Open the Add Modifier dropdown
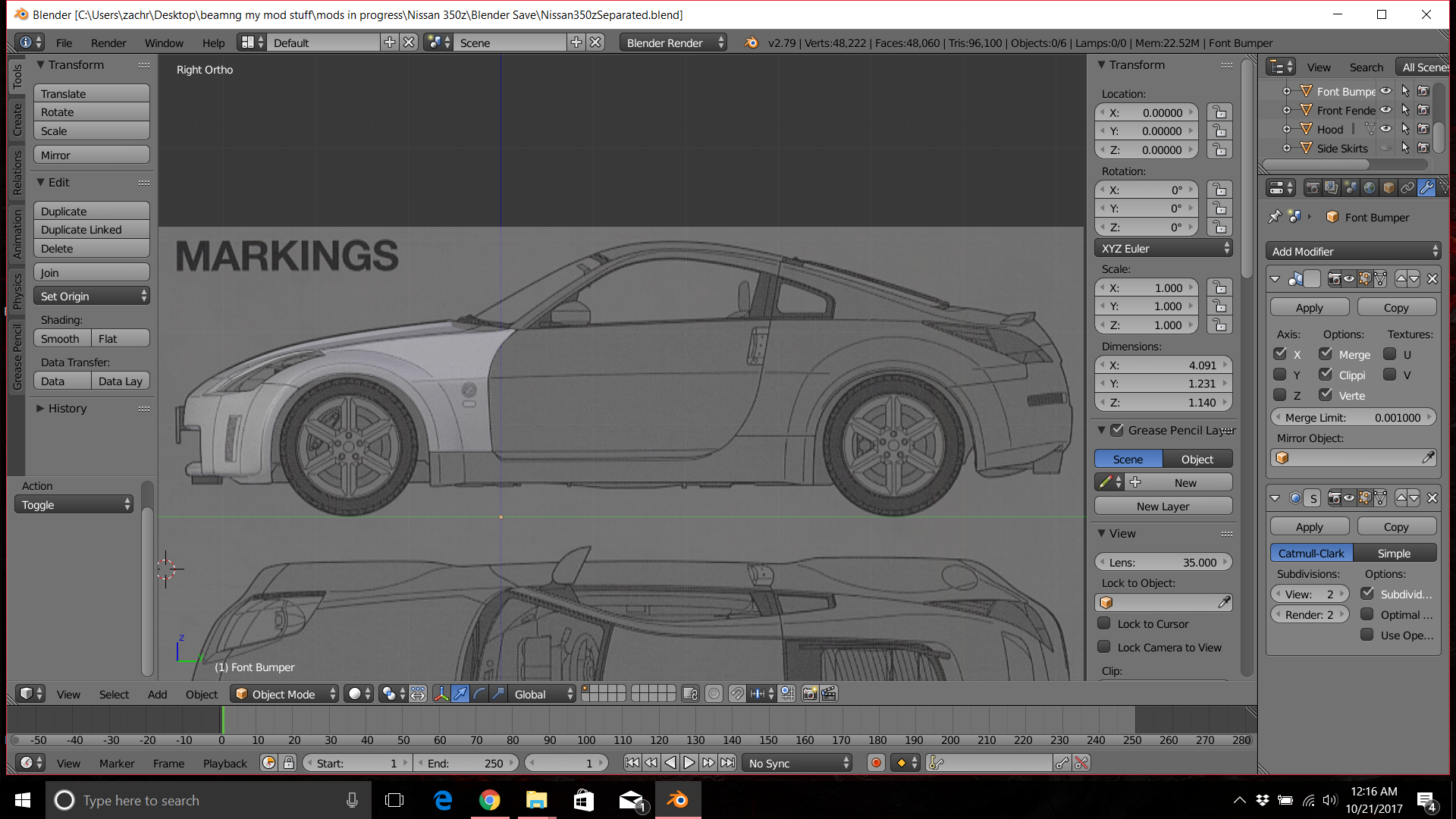The width and height of the screenshot is (1456, 819). (1354, 251)
